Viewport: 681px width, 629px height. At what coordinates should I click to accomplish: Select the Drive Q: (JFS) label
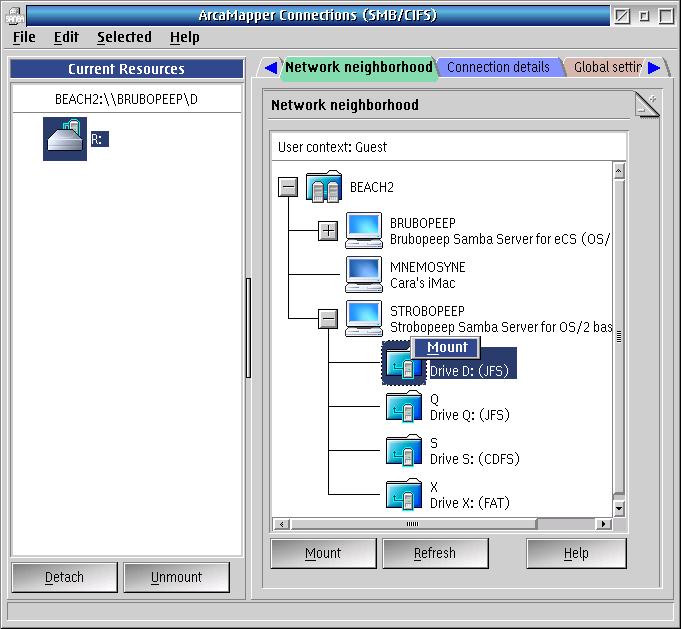pyautogui.click(x=469, y=415)
